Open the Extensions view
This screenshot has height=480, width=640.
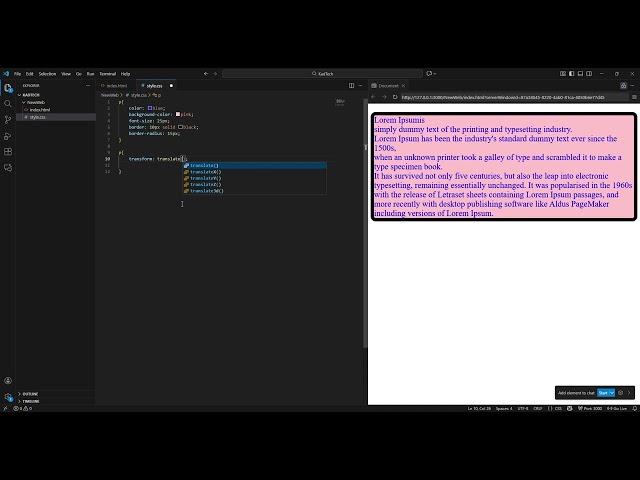(x=8, y=152)
